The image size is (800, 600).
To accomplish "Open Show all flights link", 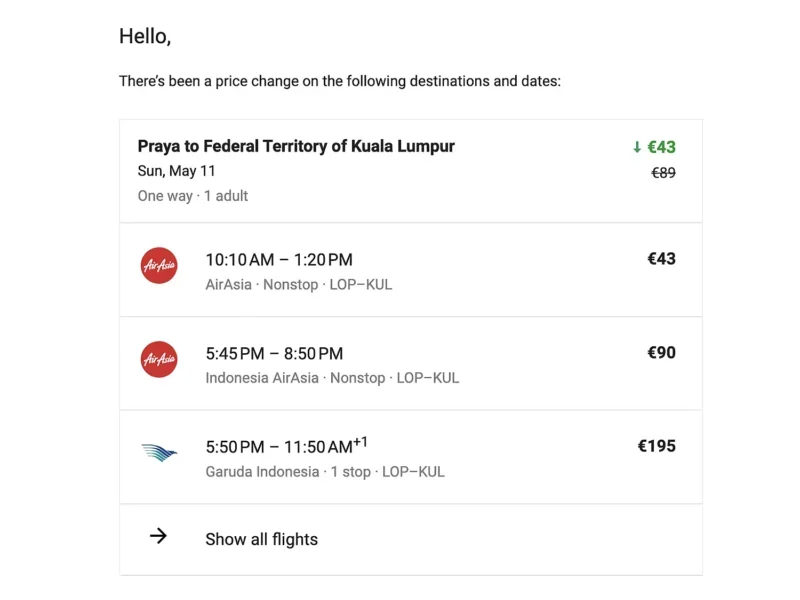I will point(261,539).
